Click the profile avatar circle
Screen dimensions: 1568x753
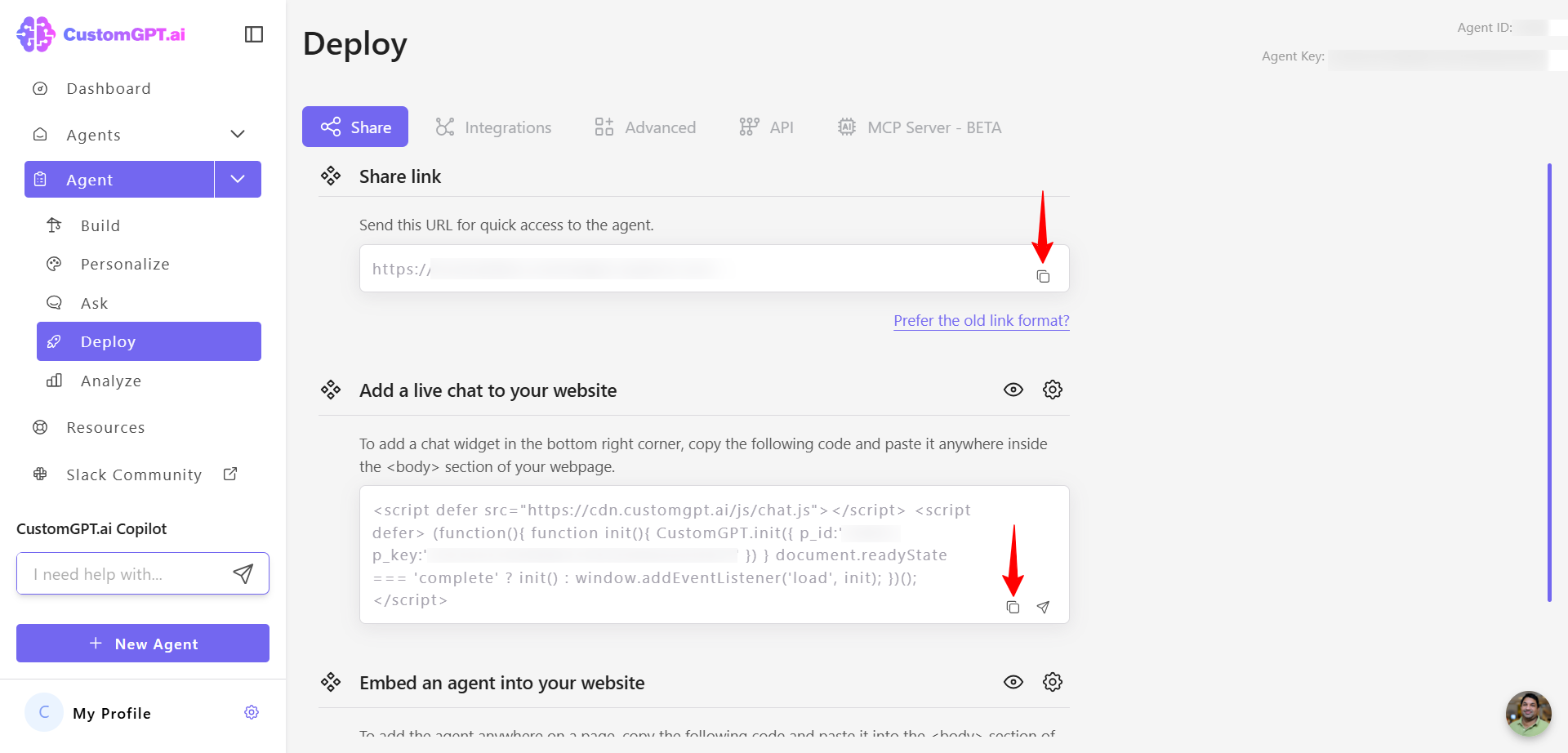[44, 712]
